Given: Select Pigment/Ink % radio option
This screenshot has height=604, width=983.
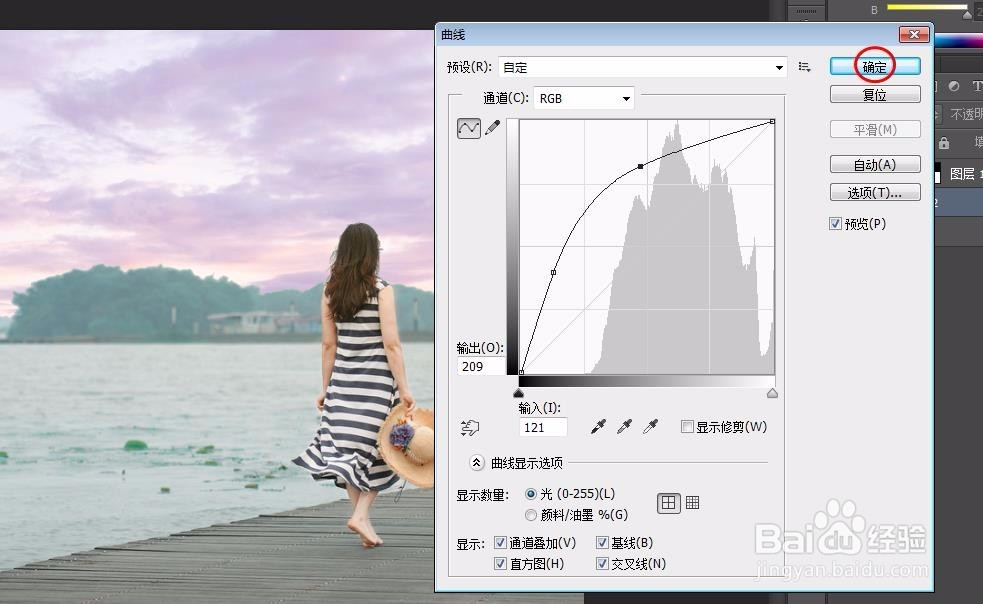Looking at the screenshot, I should click(x=531, y=515).
